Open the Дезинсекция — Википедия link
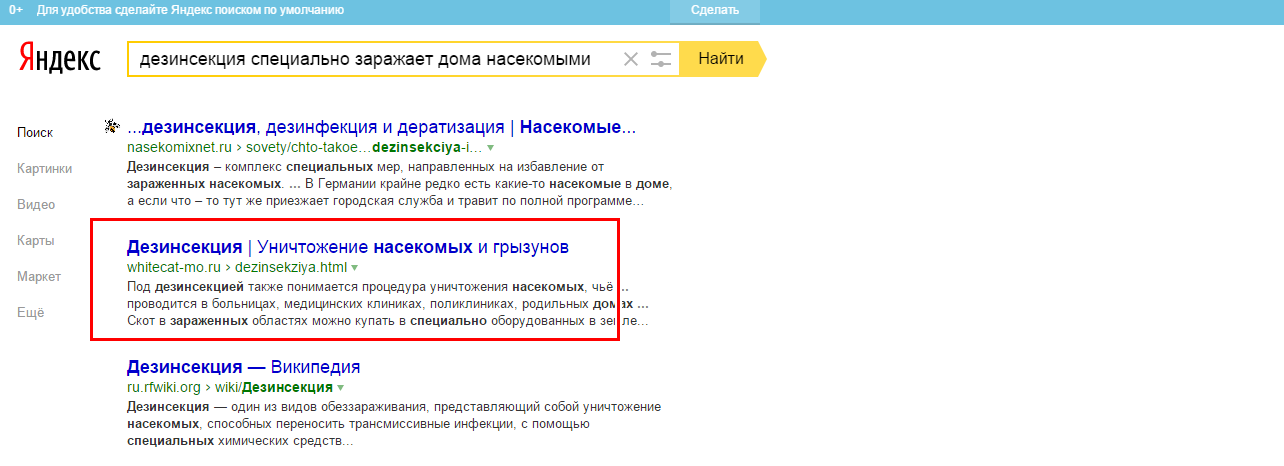 coord(243,366)
